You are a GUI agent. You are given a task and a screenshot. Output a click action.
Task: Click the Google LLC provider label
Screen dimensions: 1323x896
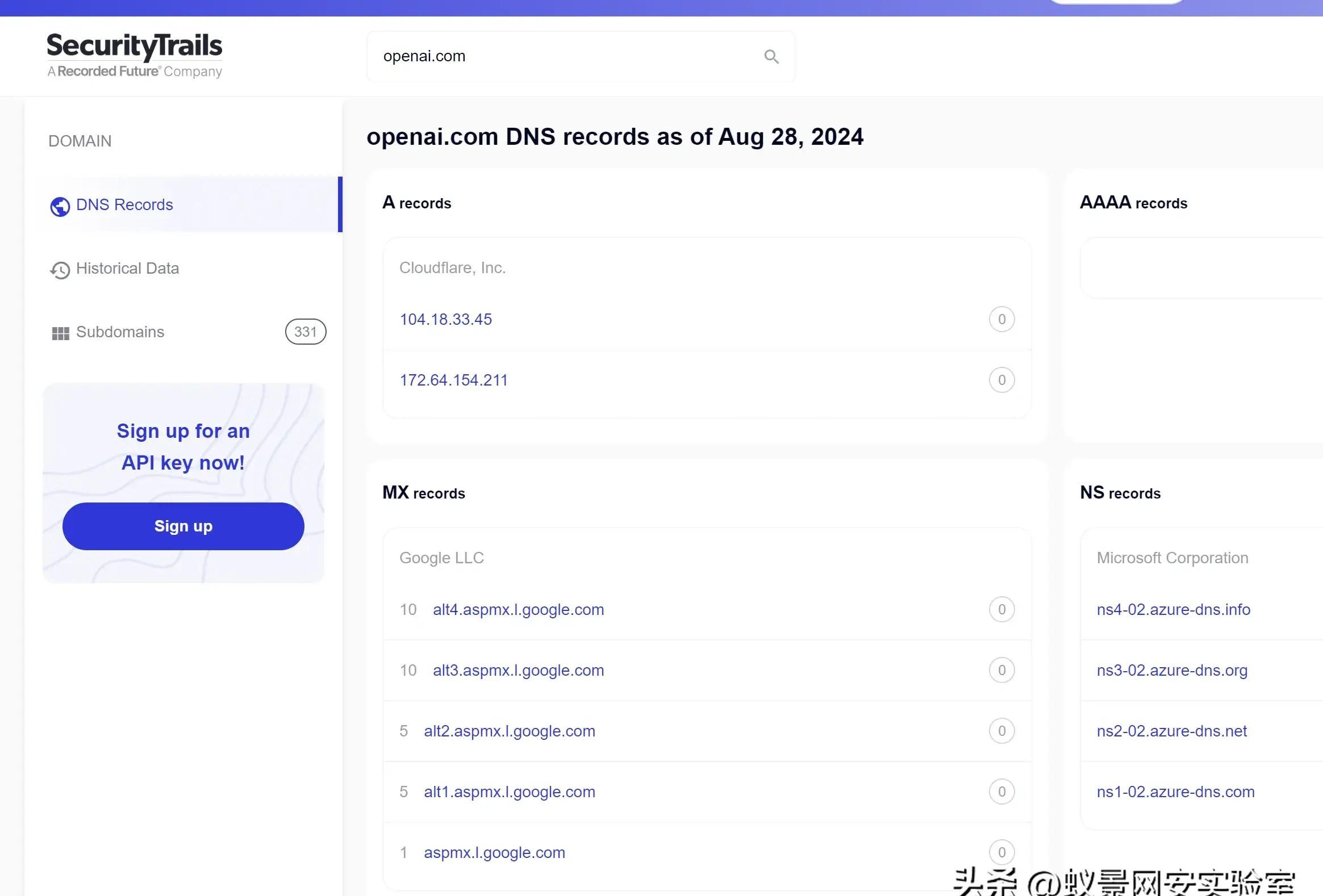[442, 558]
